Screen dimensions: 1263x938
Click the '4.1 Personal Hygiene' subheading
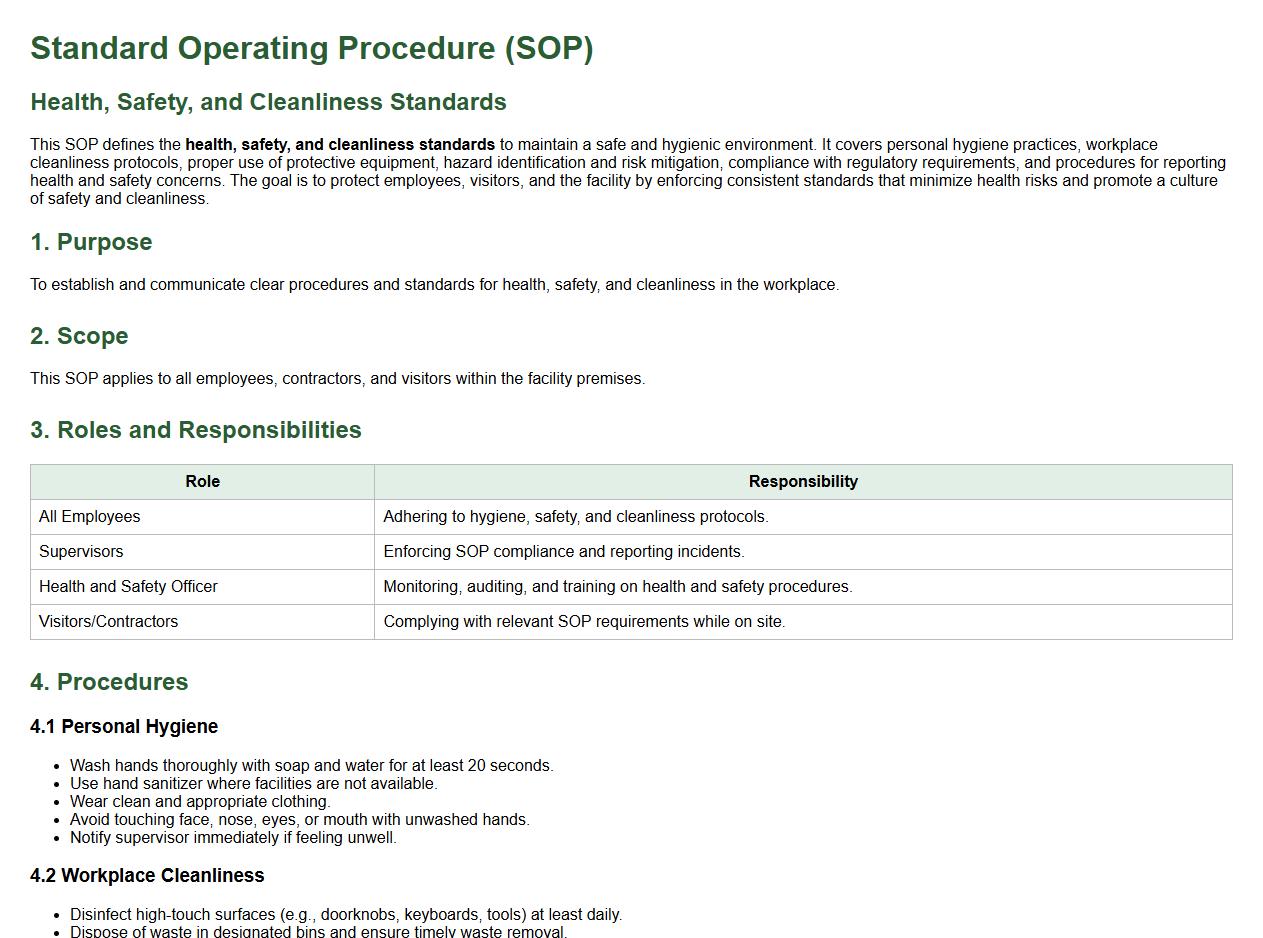[x=124, y=727]
